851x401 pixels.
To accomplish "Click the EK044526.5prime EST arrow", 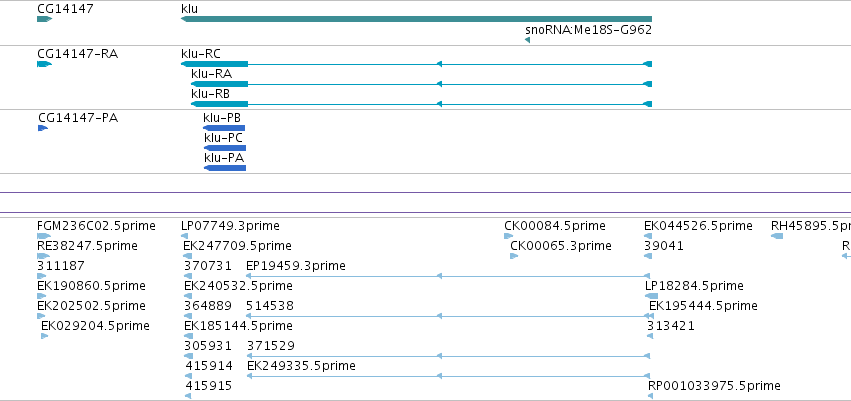I will coord(648,236).
